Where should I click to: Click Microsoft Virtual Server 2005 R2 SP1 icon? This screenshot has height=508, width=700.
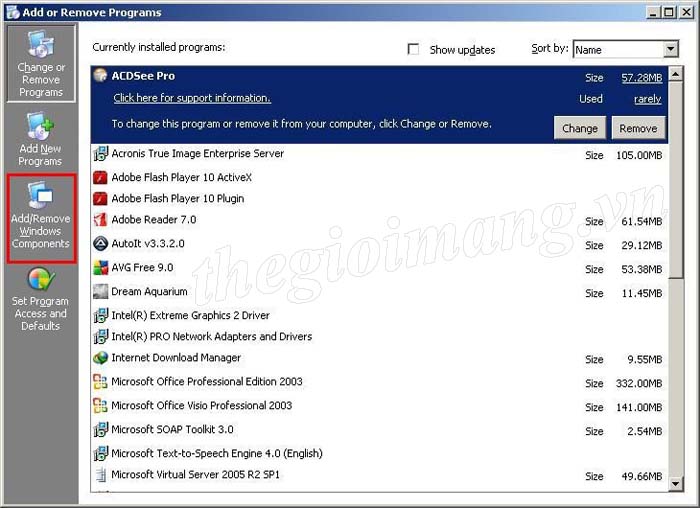point(100,475)
